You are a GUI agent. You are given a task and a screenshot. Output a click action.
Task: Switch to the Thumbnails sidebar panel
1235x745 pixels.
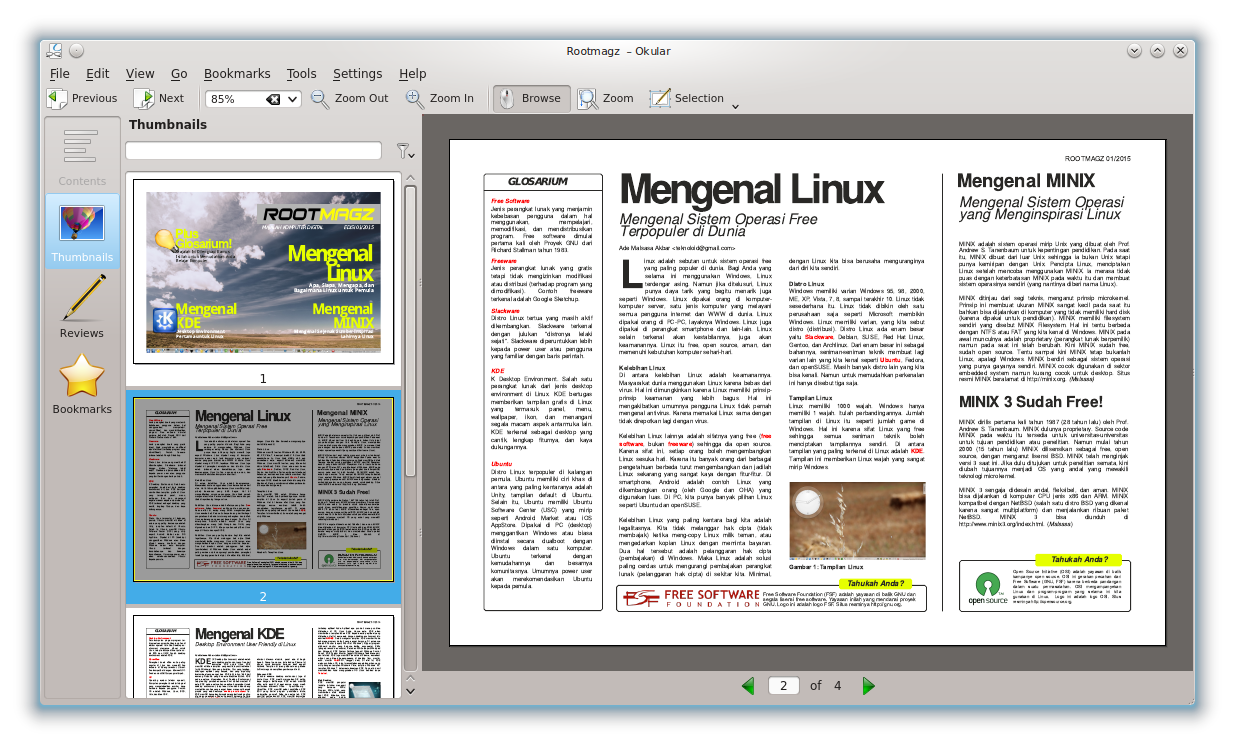[82, 229]
